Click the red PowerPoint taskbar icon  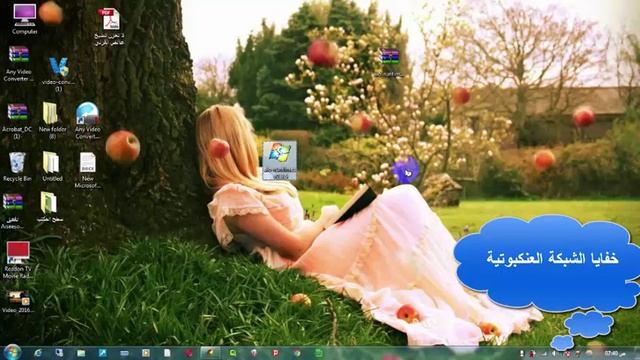click(276, 353)
